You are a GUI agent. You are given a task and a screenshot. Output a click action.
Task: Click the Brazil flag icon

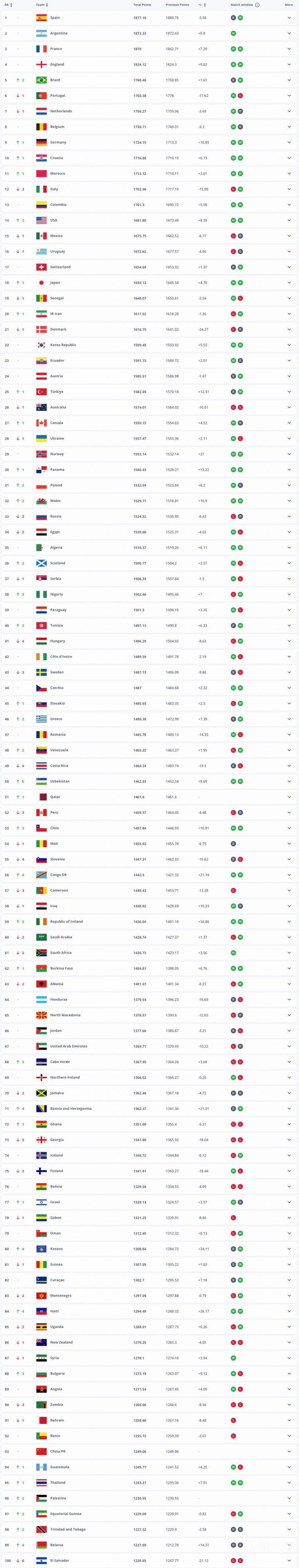tap(42, 80)
